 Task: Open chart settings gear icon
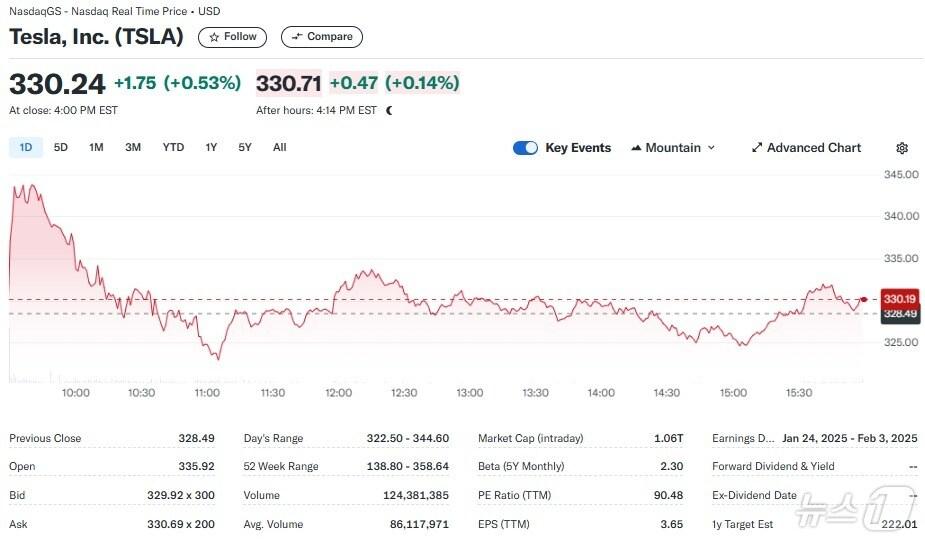(902, 148)
